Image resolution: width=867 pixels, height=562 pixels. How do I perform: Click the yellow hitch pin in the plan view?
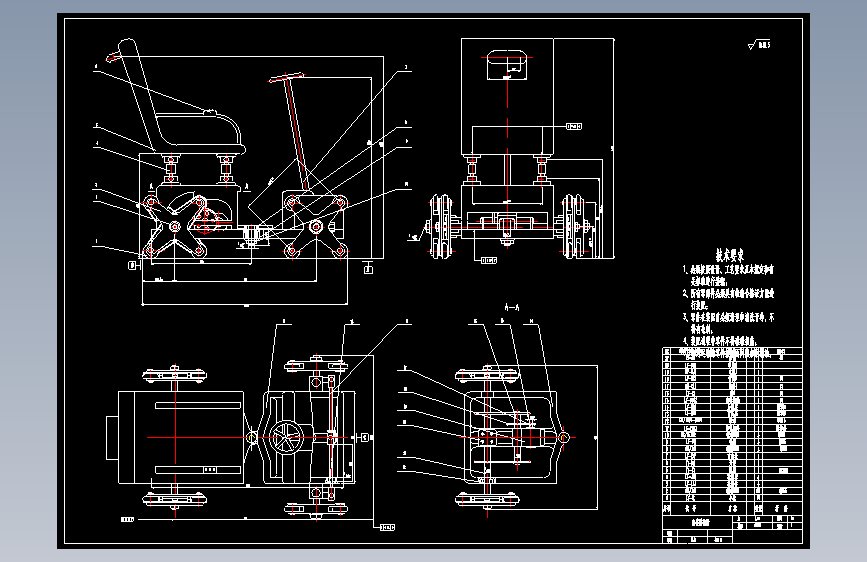[252, 438]
